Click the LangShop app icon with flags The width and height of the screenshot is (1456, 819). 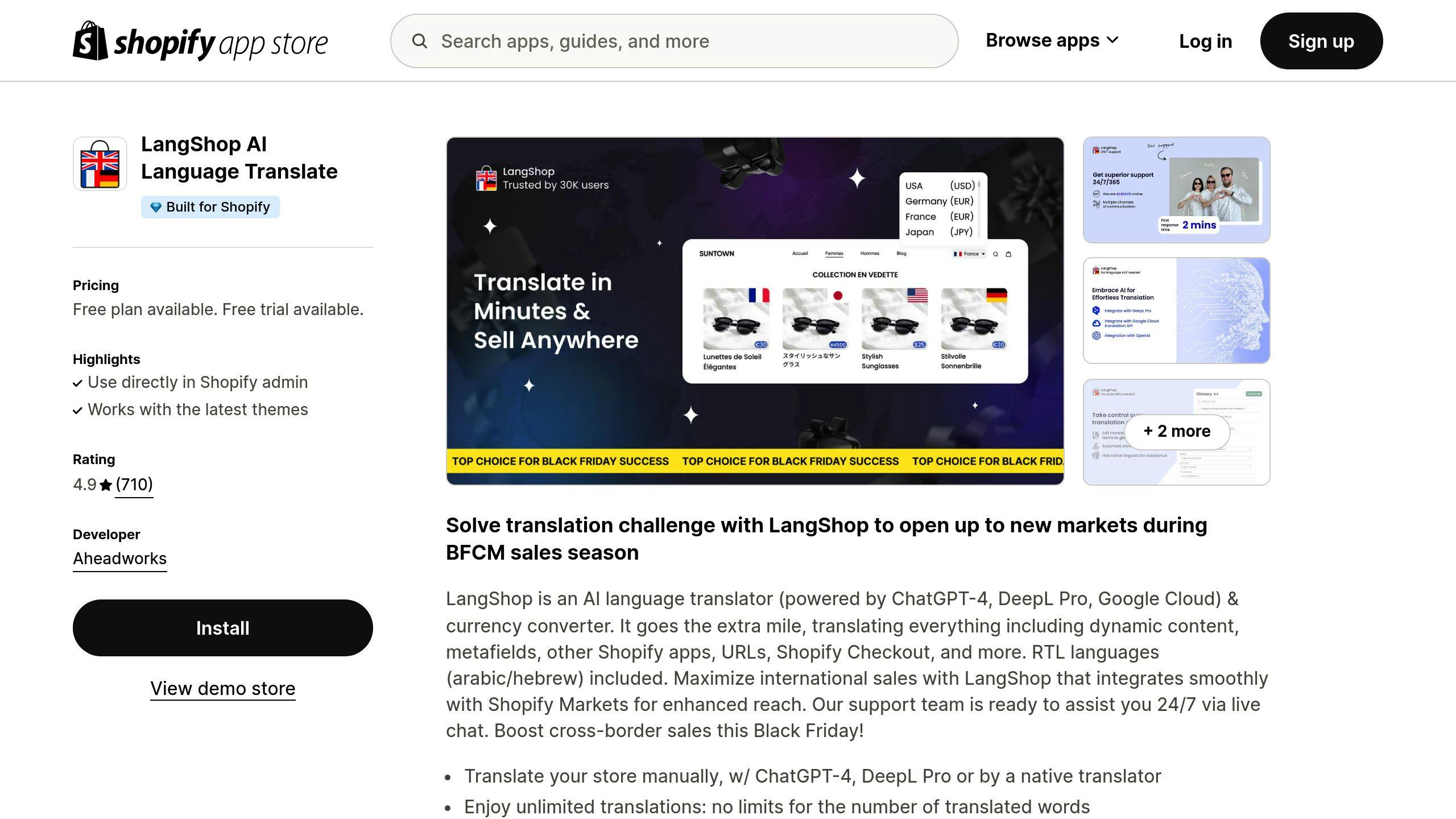pos(100,164)
